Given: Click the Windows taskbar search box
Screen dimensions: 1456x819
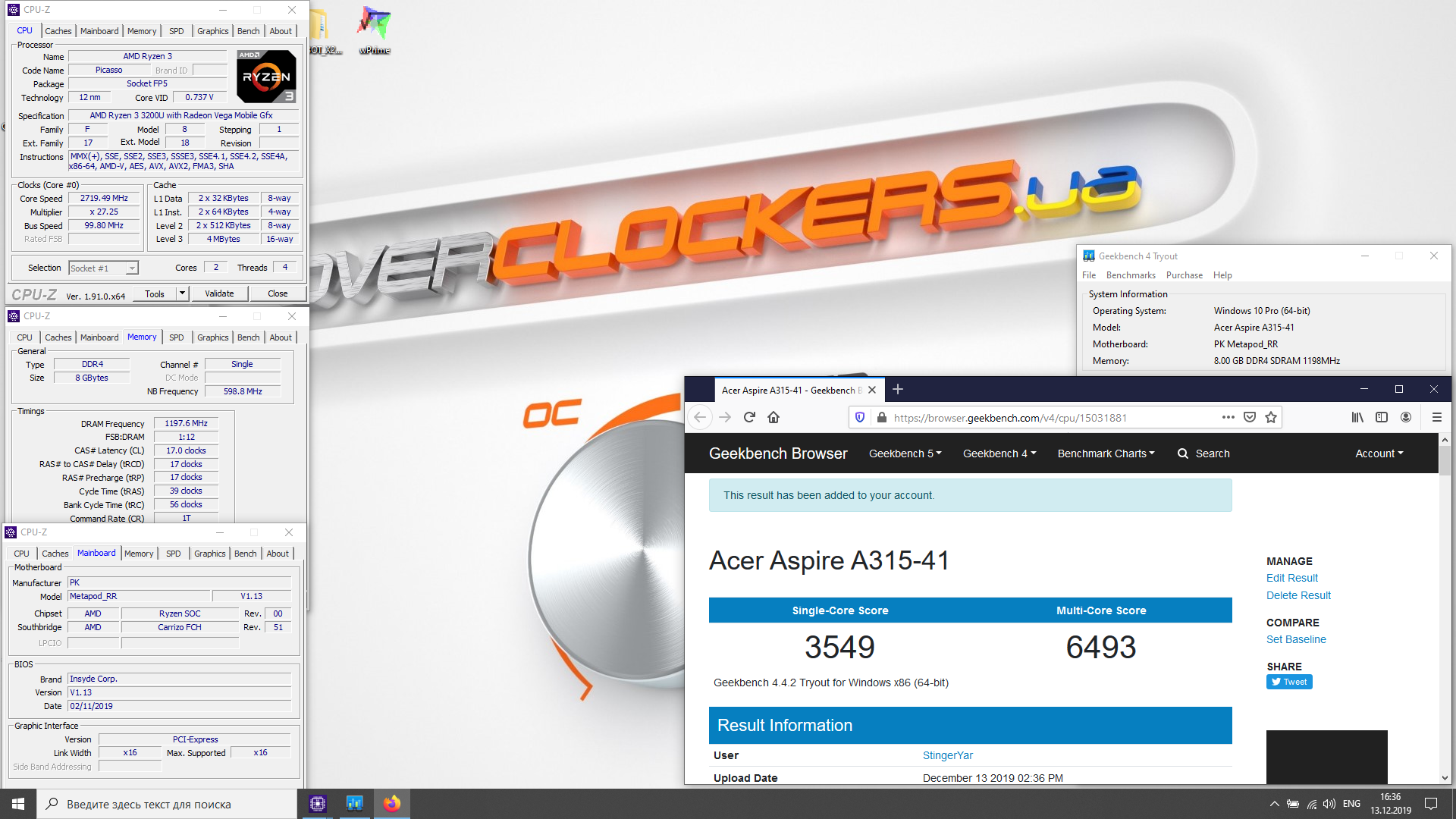Looking at the screenshot, I should coord(167,804).
